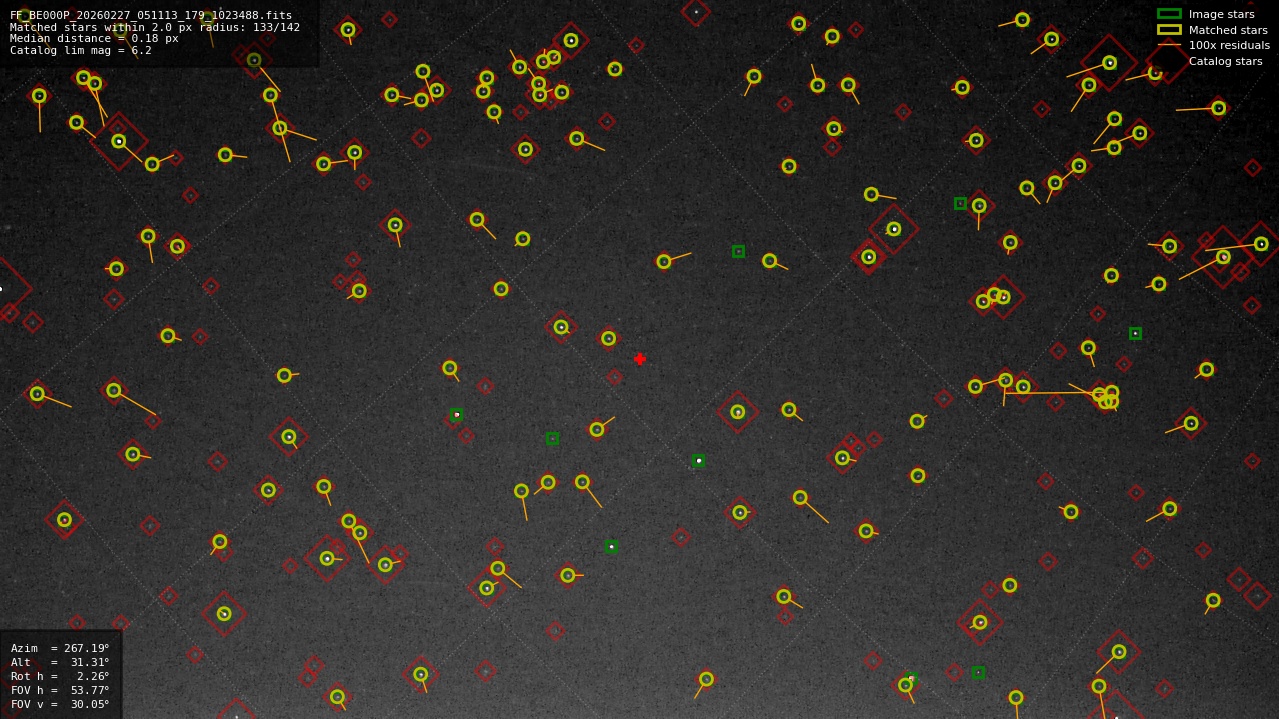The image size is (1279, 719).
Task: Click the orange 100x residuals legend line
Action: (x=1169, y=45)
